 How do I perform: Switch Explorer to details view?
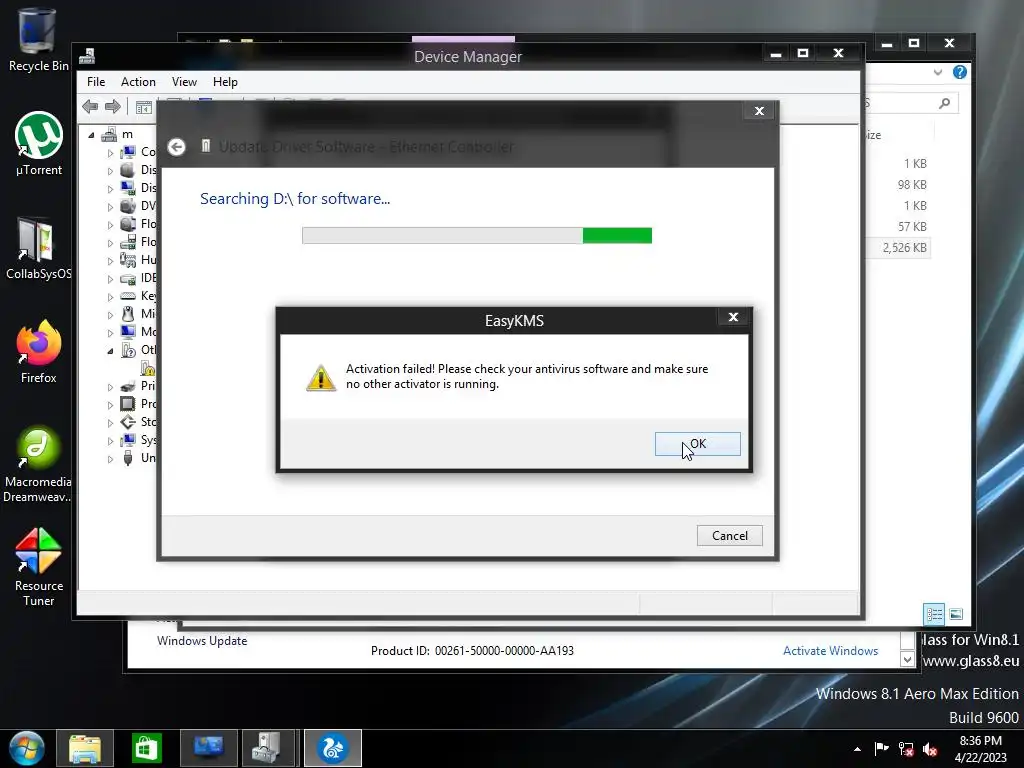click(x=934, y=614)
